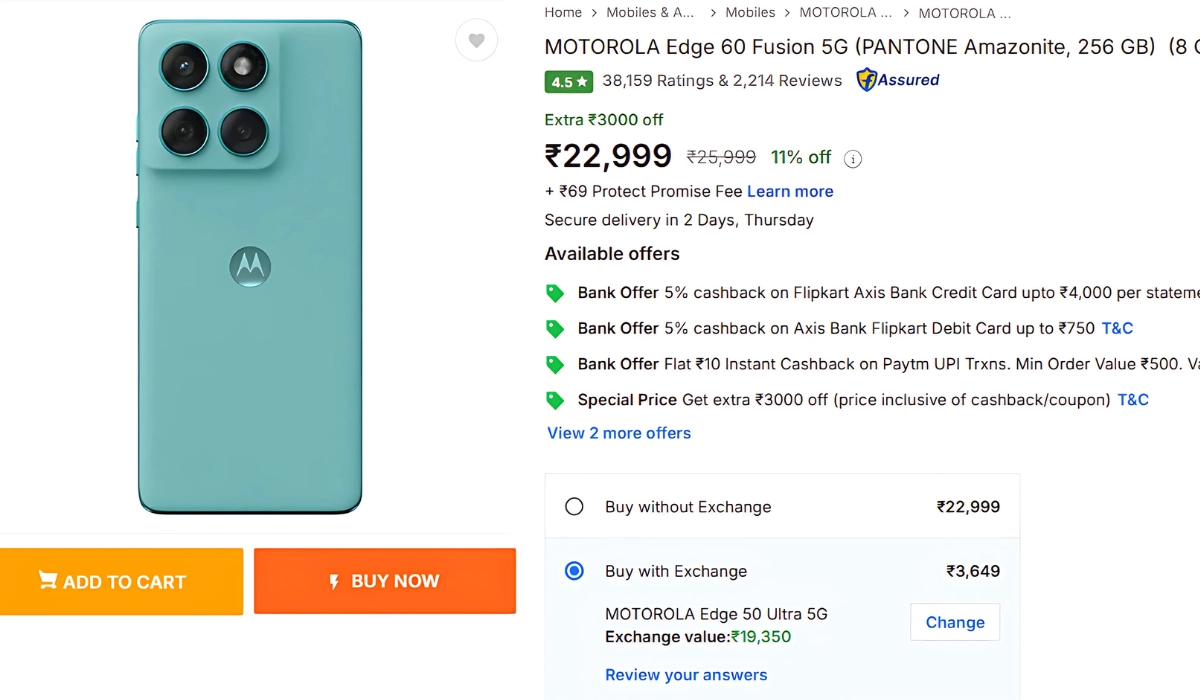Click the tag icon beside Axis Credit Card offer
Screen dimensions: 1200x700
(x=555, y=293)
